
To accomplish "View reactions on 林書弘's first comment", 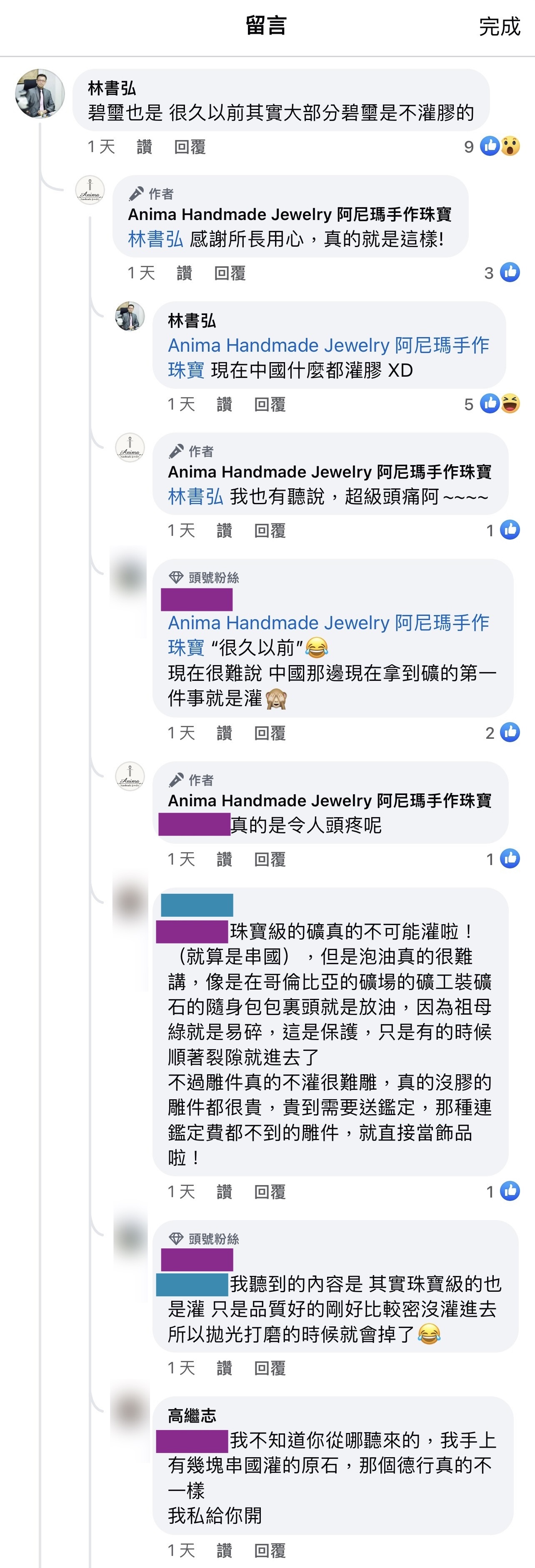I will 492,146.
